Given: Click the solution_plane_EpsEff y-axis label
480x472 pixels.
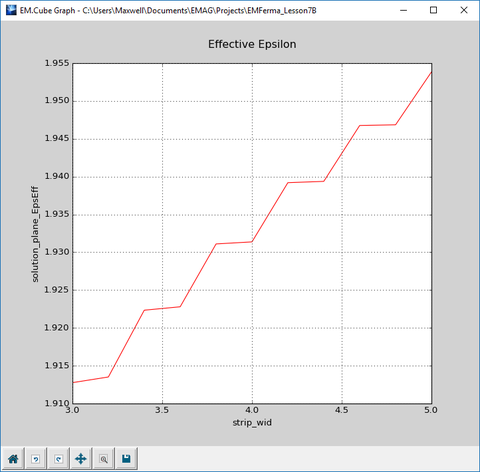Looking at the screenshot, I should [x=35, y=234].
